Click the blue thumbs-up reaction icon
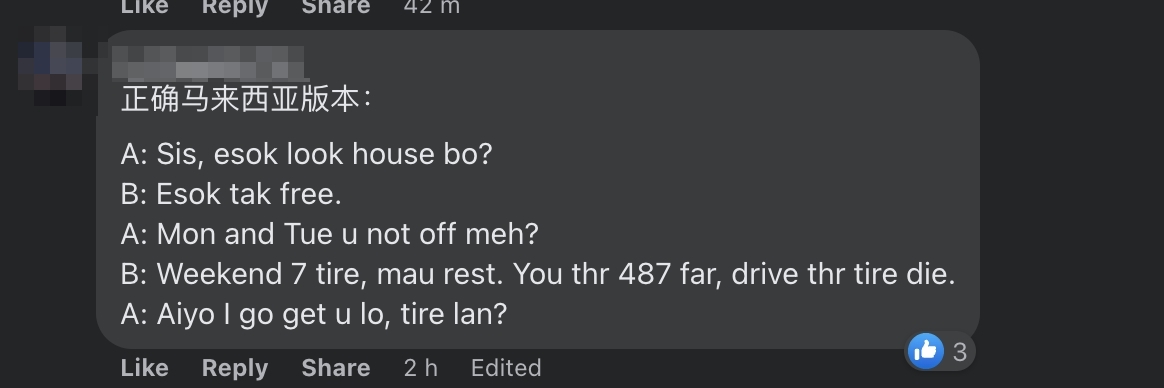 coord(925,350)
